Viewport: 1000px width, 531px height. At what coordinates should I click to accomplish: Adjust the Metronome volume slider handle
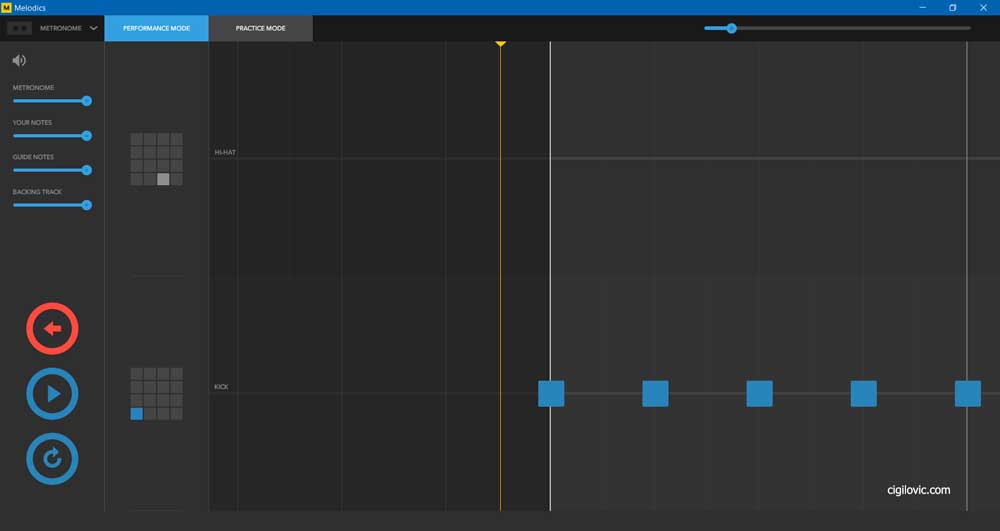[x=87, y=101]
